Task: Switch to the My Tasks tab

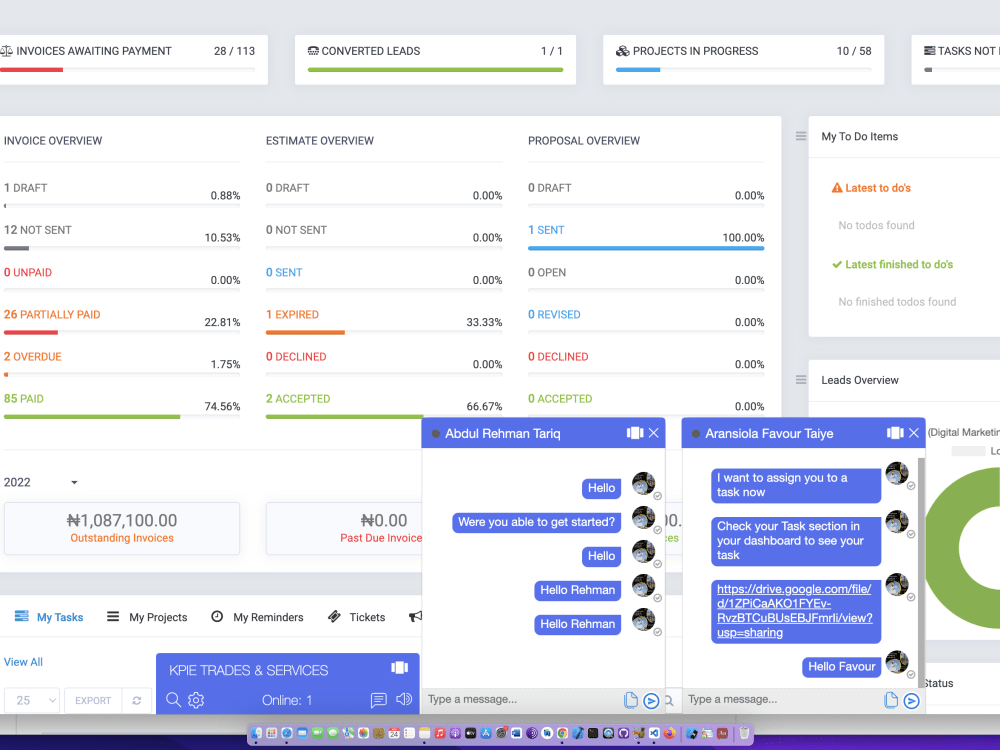Action: coord(49,617)
